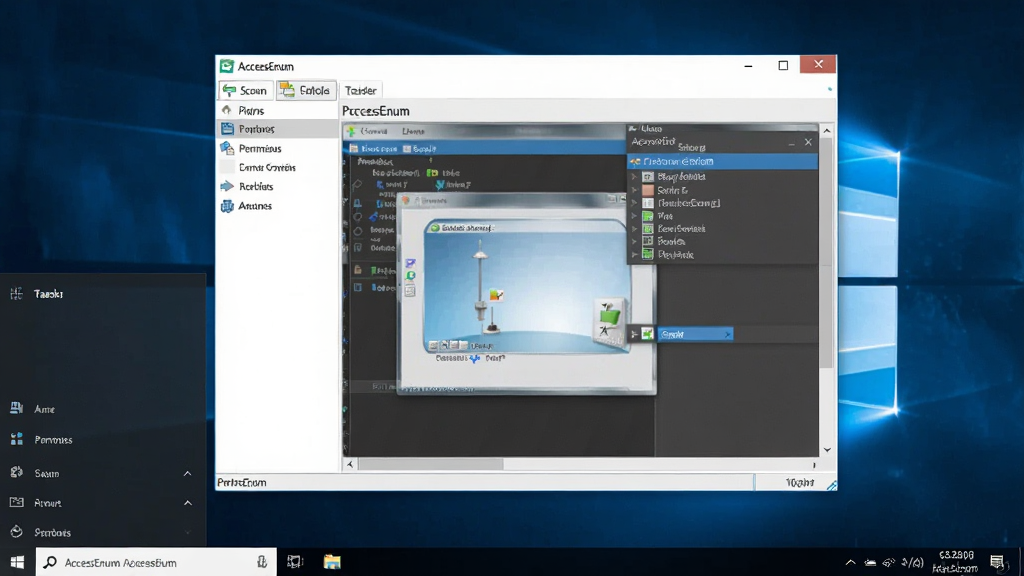Open Pervoues in the Start panel

point(53,440)
